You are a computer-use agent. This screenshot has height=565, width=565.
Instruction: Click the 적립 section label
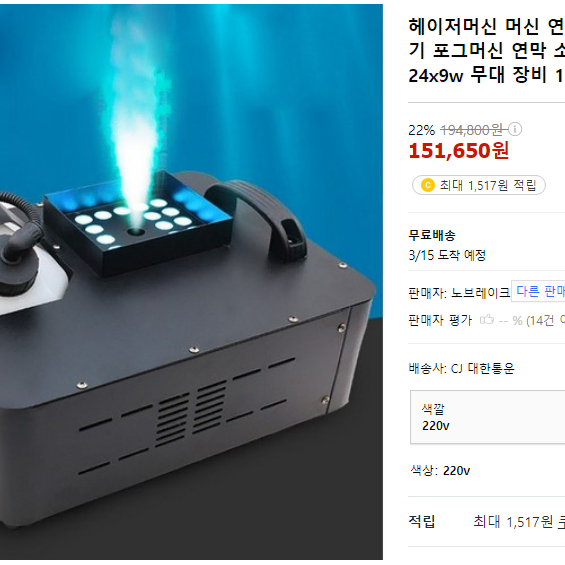coord(422,521)
